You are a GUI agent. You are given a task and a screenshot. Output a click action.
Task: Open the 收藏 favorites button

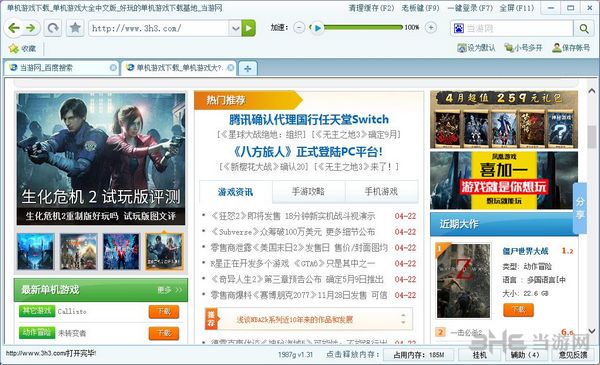[23, 49]
